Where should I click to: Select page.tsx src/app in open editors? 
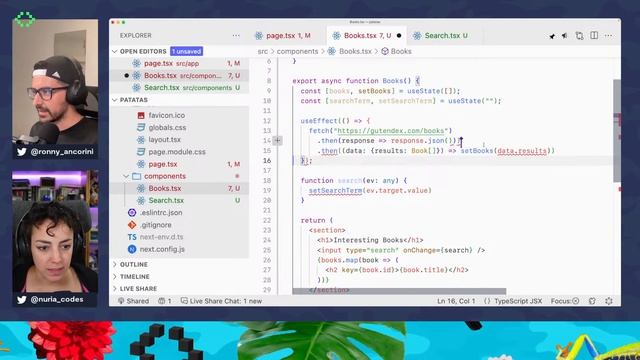click(180, 63)
